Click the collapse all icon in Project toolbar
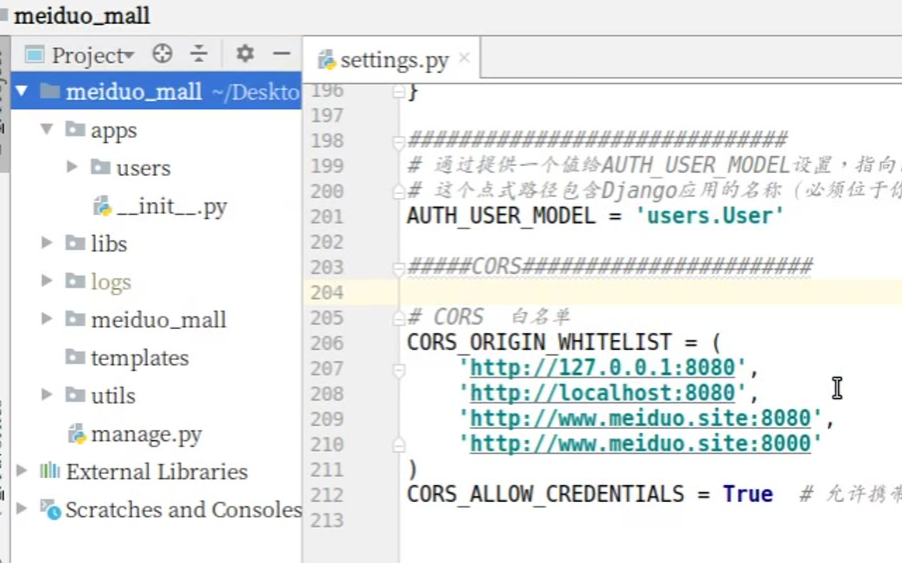 tap(199, 54)
